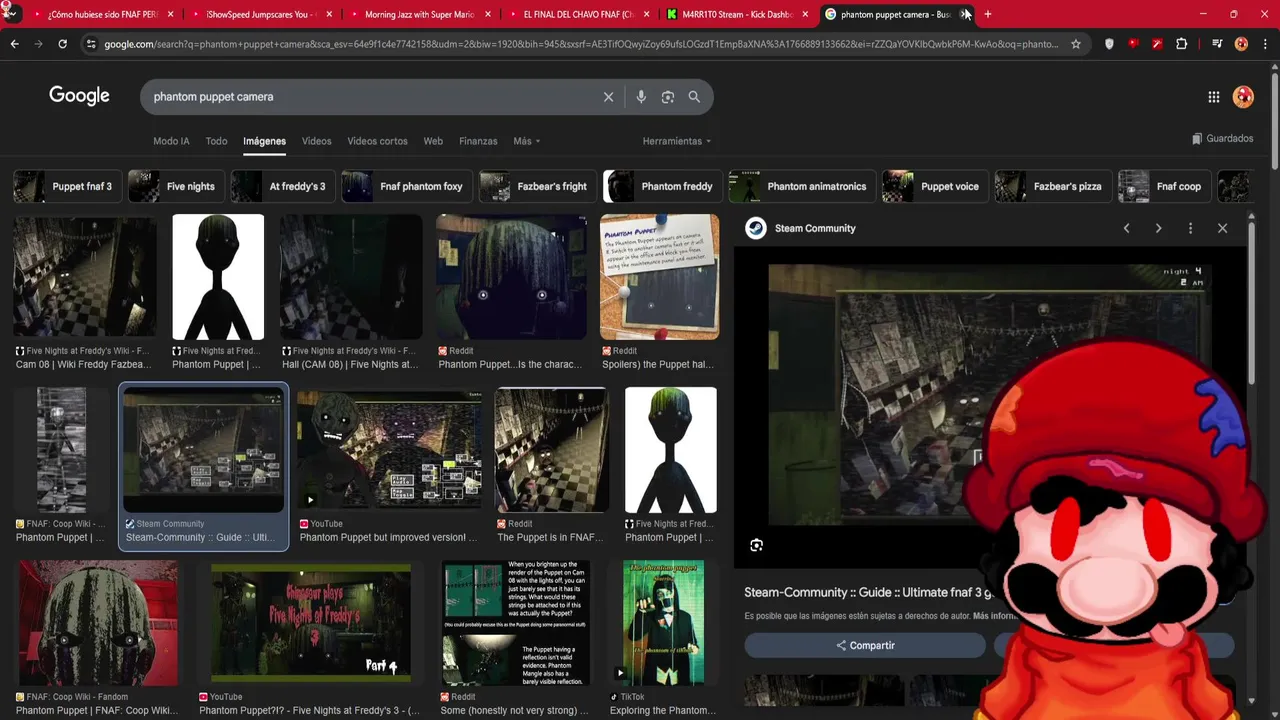
Task: Select the Puppet voice chip
Action: tap(936, 186)
